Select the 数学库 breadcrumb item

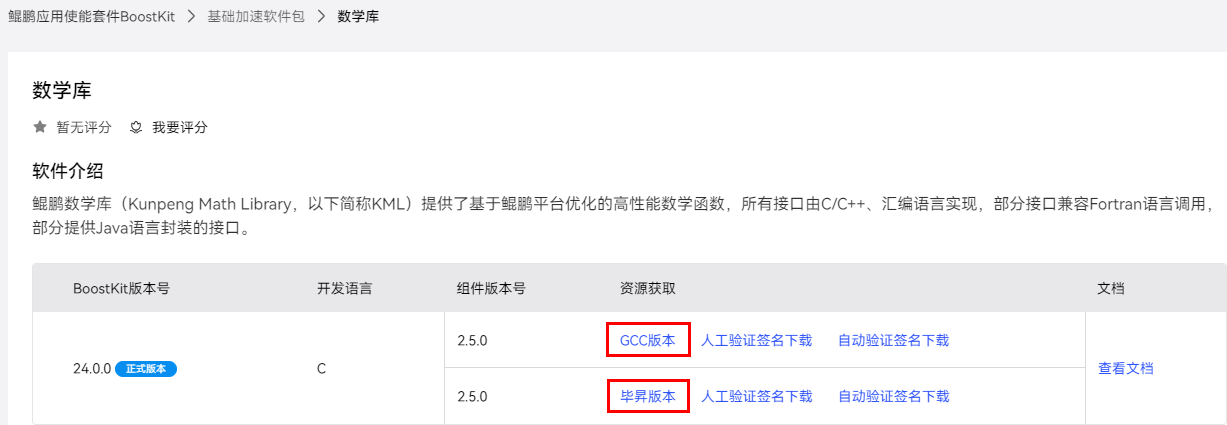point(358,17)
